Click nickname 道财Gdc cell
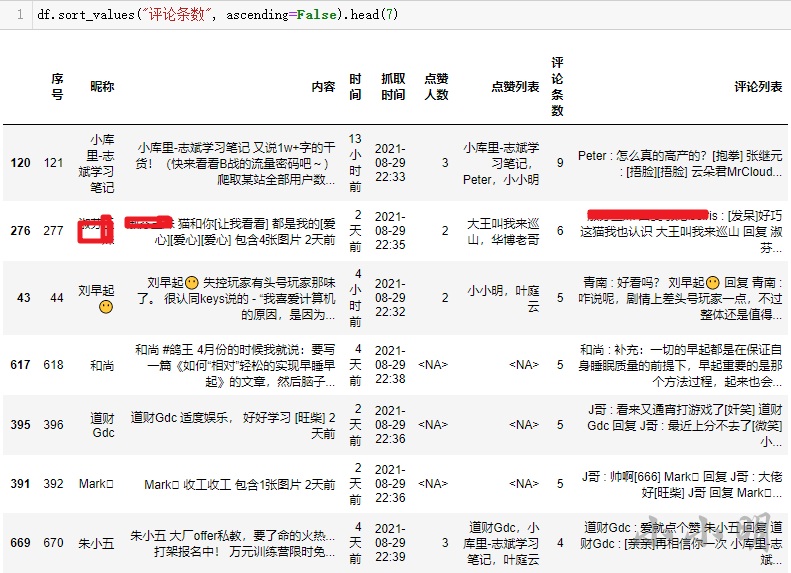Image resolution: width=791 pixels, height=573 pixels. (x=102, y=425)
